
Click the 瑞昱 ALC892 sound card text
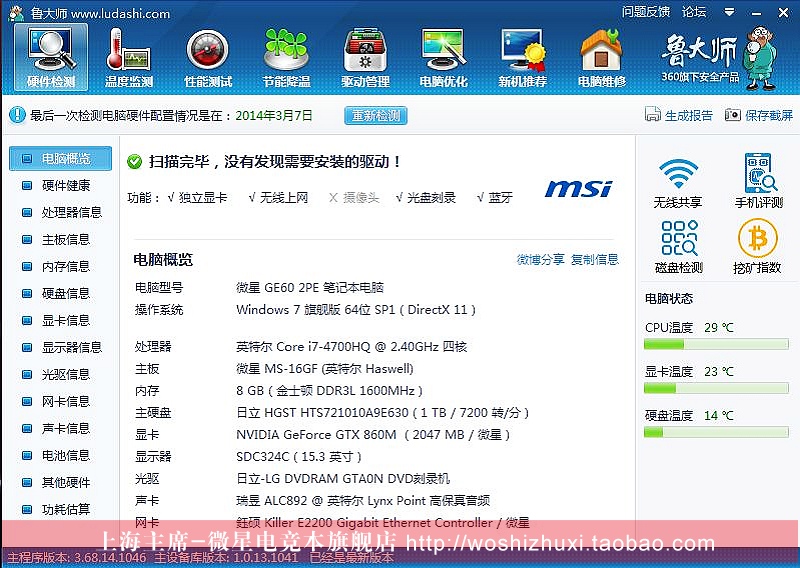point(363,501)
